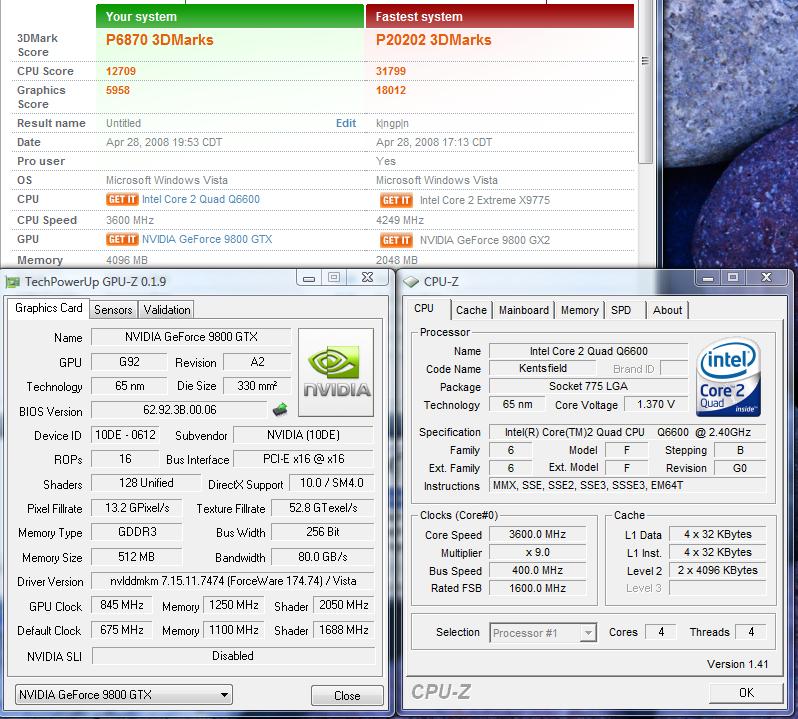This screenshot has height=719, width=798.
Task: Open the Intel Core 2 Quad Q6600 link
Action: tap(201, 199)
